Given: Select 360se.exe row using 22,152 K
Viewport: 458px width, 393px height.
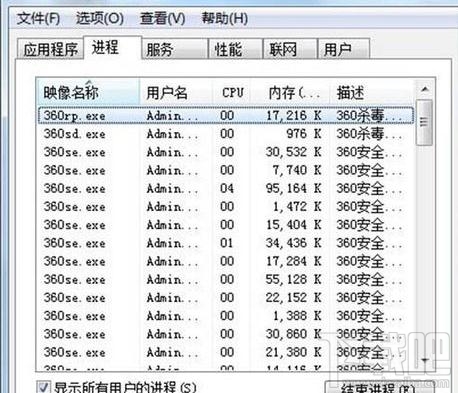Looking at the screenshot, I should [x=226, y=298].
